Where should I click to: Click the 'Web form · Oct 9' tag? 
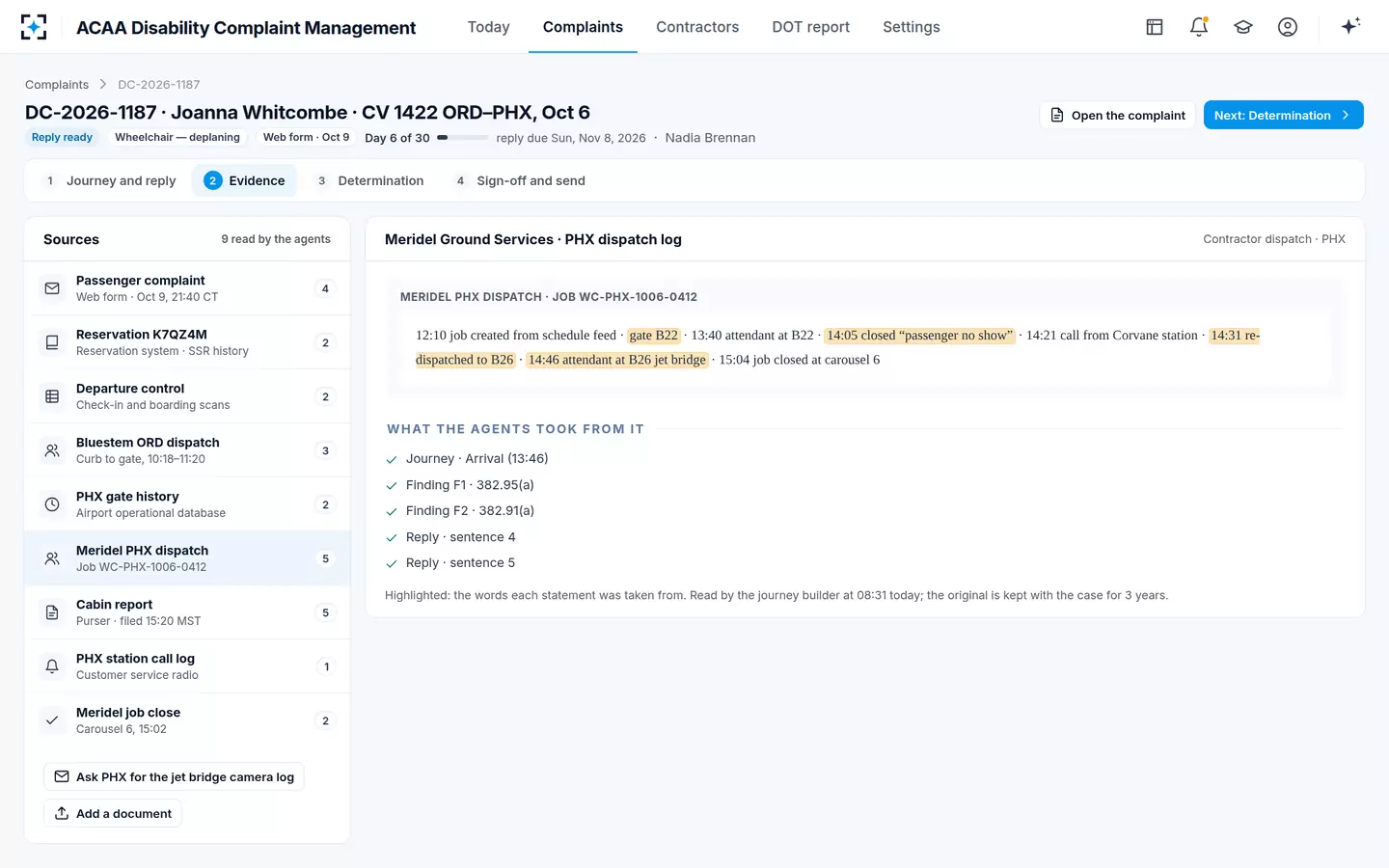point(306,137)
